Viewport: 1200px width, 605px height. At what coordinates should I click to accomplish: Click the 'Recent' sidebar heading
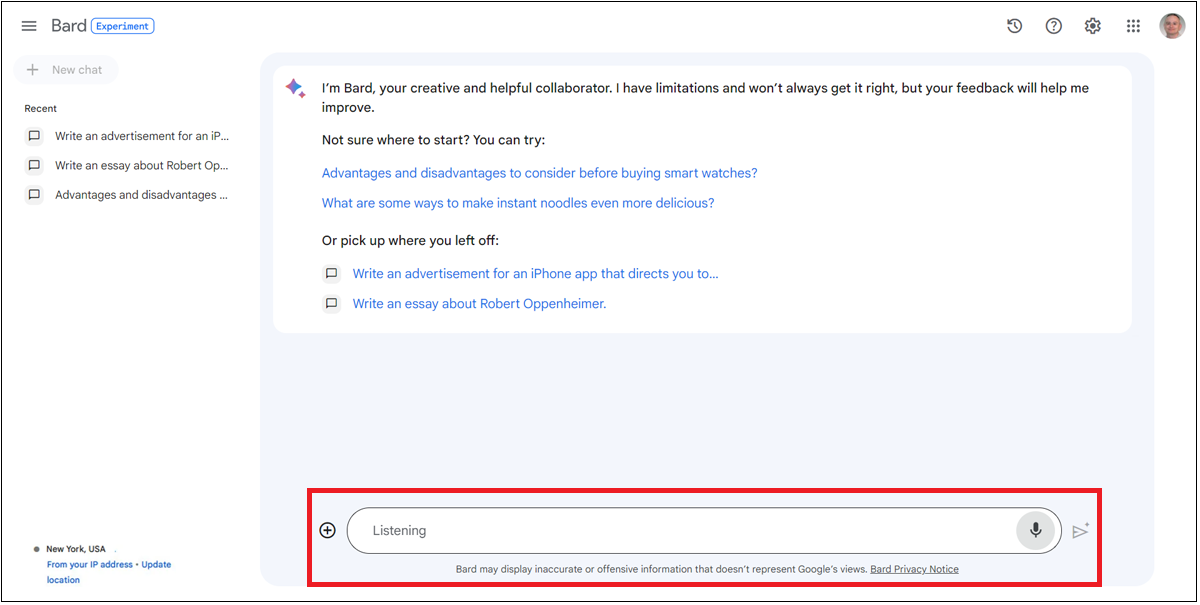click(41, 108)
